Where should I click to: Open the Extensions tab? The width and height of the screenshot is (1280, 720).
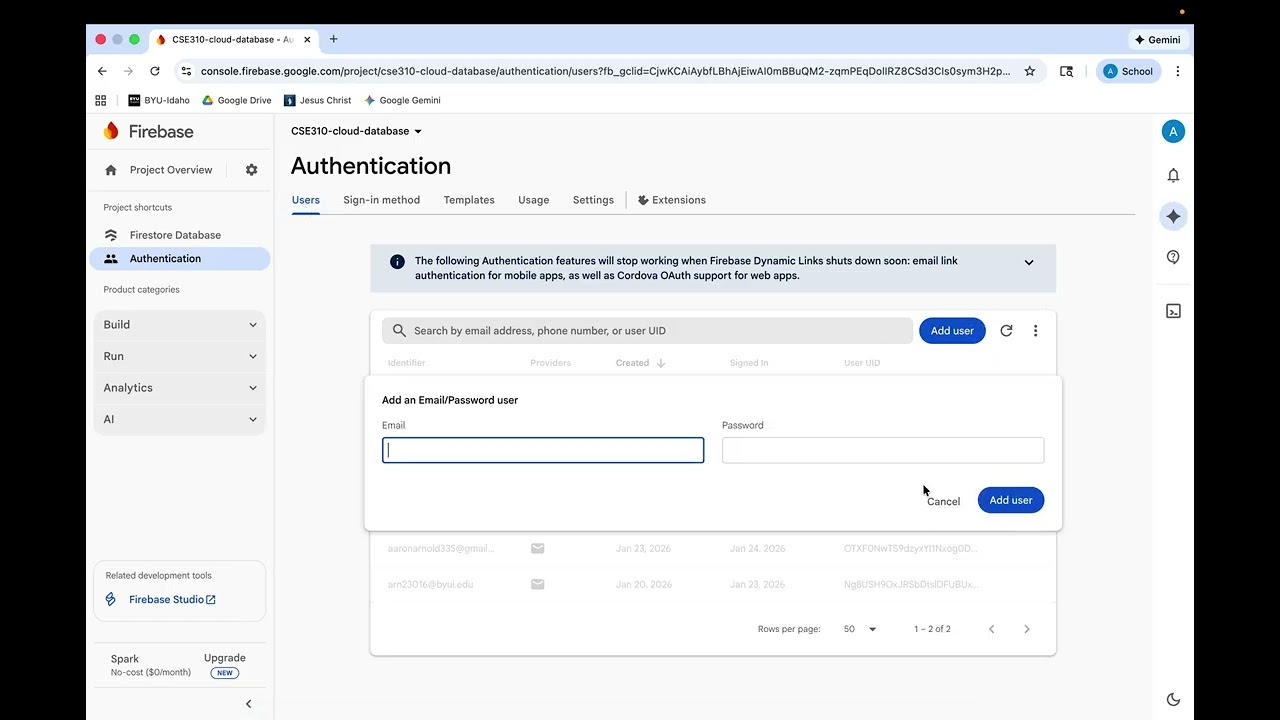[x=671, y=200]
